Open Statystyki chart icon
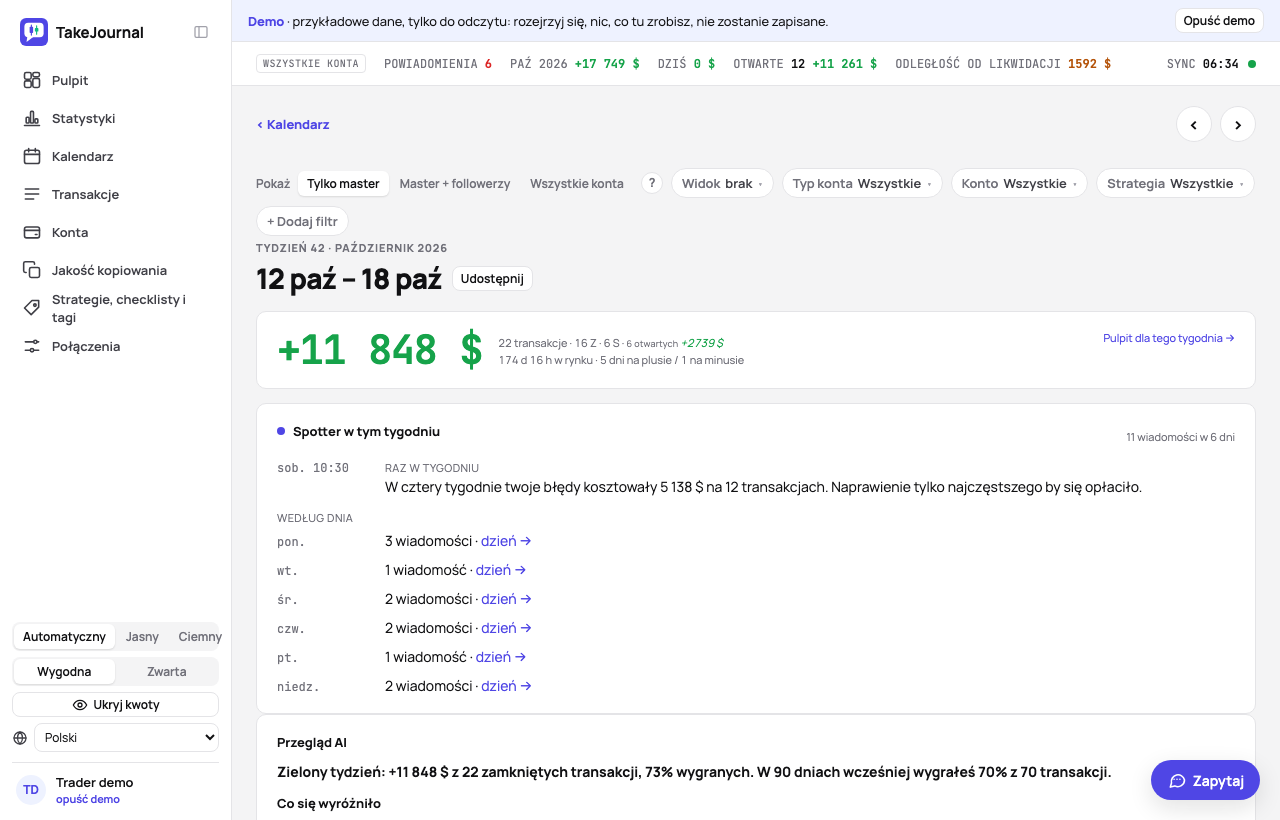The width and height of the screenshot is (1280, 820). pyautogui.click(x=32, y=118)
